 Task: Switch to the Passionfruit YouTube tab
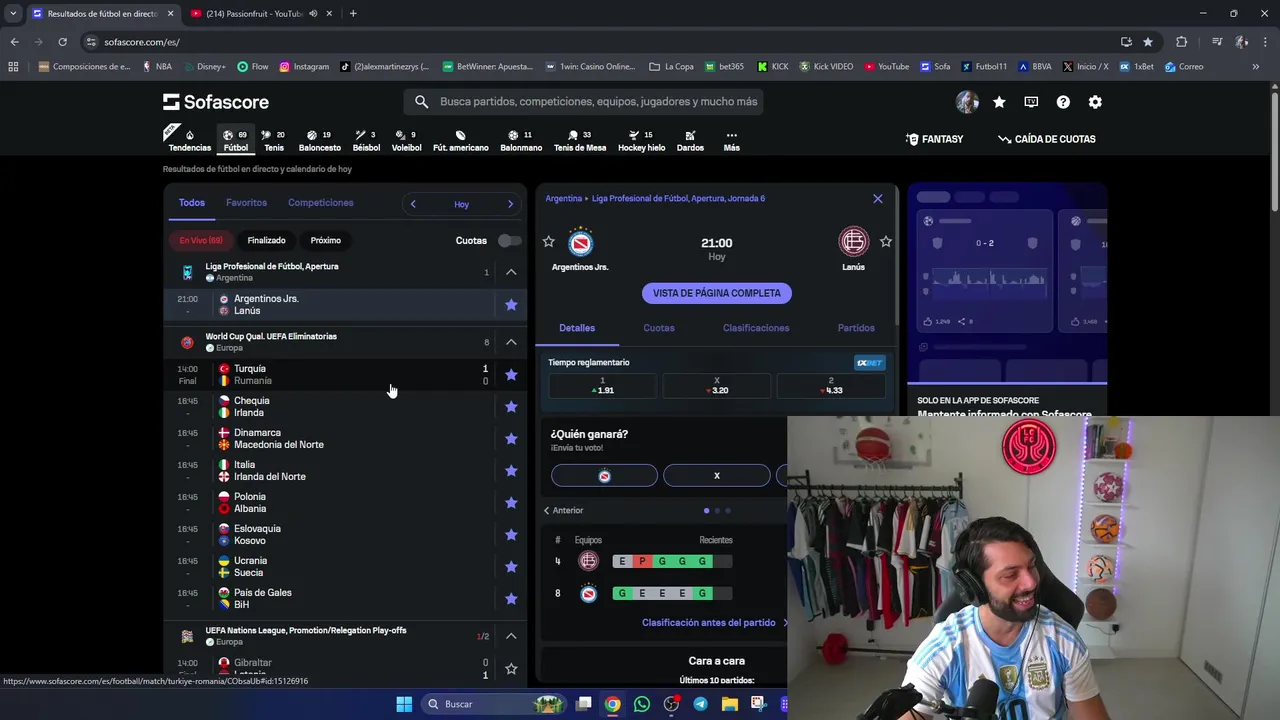tap(255, 14)
